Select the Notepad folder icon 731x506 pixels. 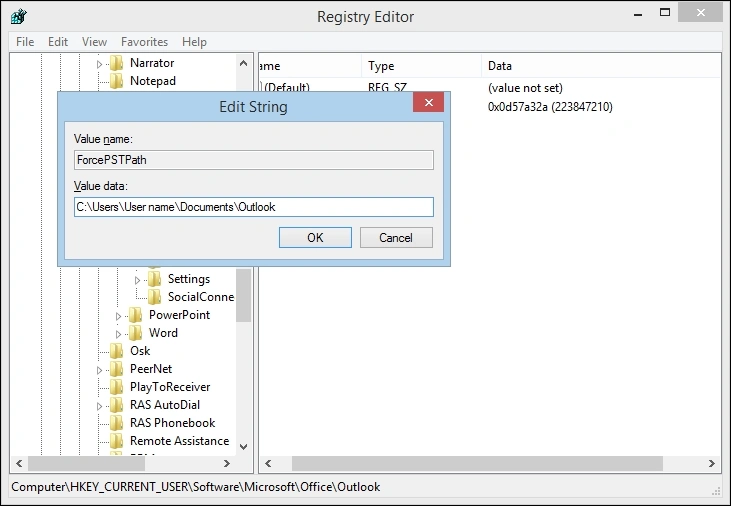pyautogui.click(x=117, y=81)
